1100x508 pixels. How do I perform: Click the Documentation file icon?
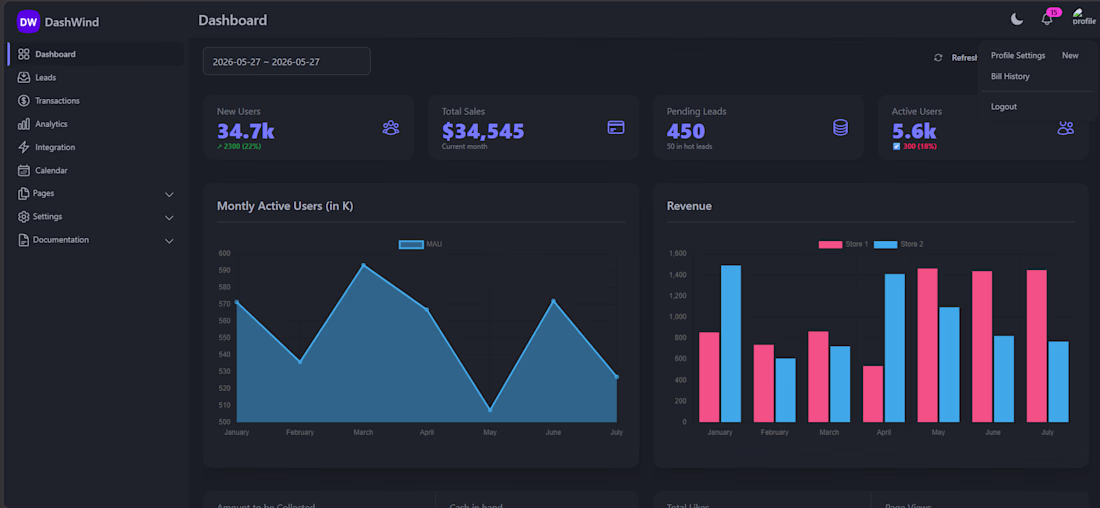click(x=24, y=240)
